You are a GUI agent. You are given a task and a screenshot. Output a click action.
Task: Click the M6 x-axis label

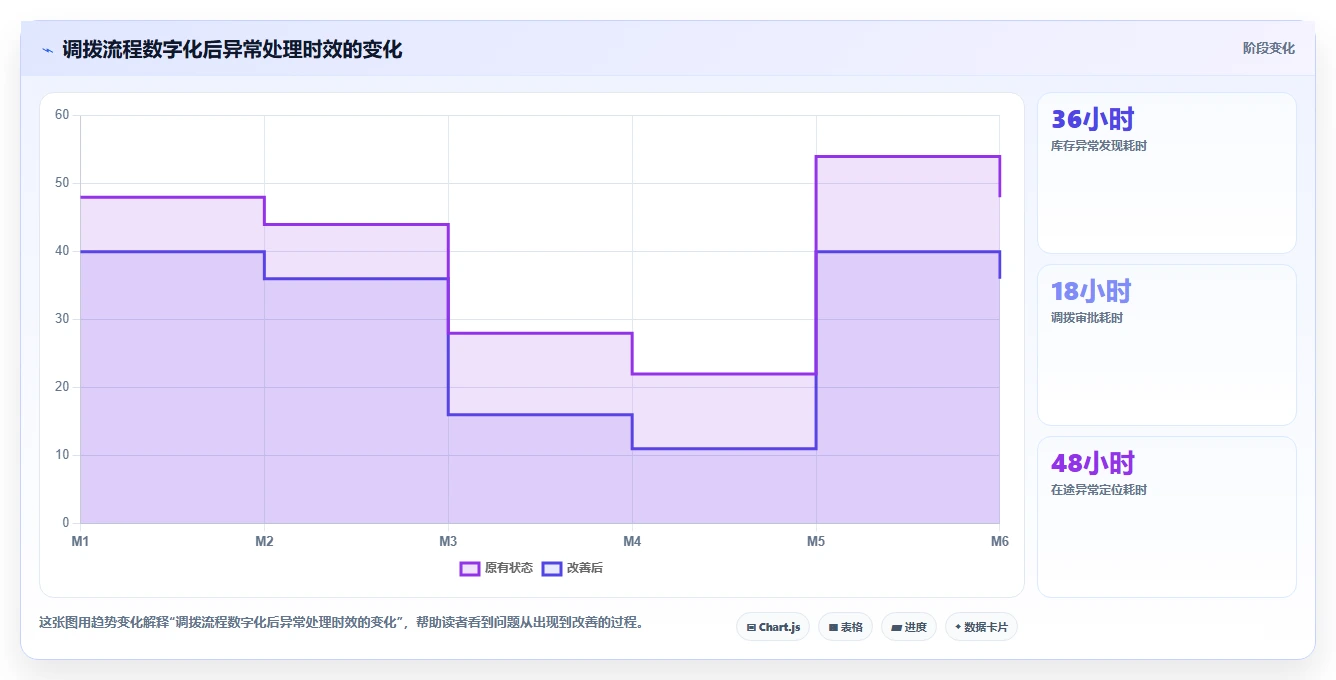click(1000, 541)
